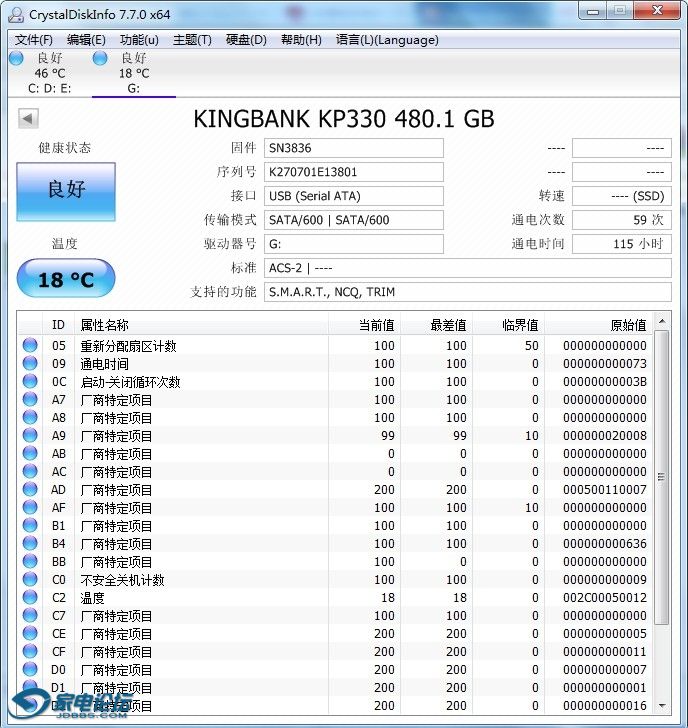Click the CrystalDiskInfo title bar icon
688x728 pixels.
point(16,14)
